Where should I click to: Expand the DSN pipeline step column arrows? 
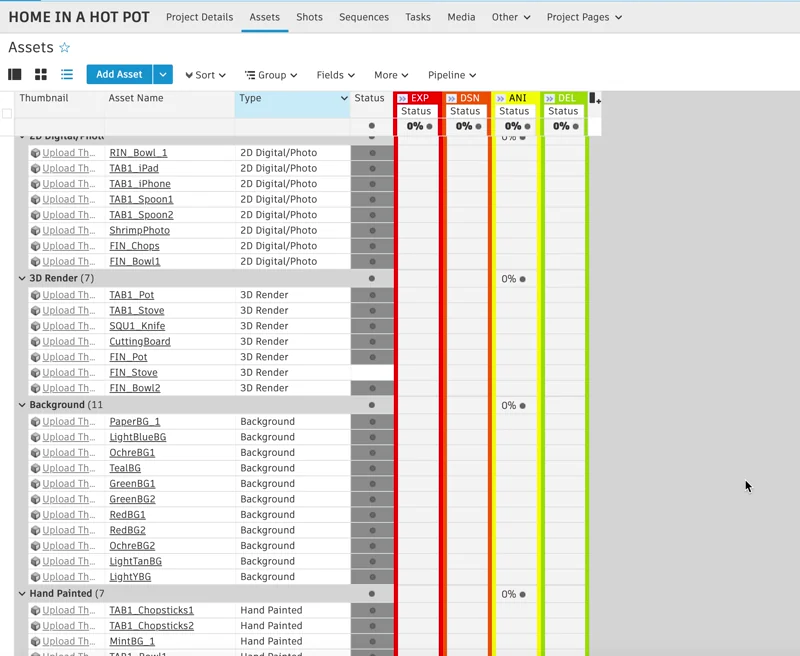[x=451, y=98]
